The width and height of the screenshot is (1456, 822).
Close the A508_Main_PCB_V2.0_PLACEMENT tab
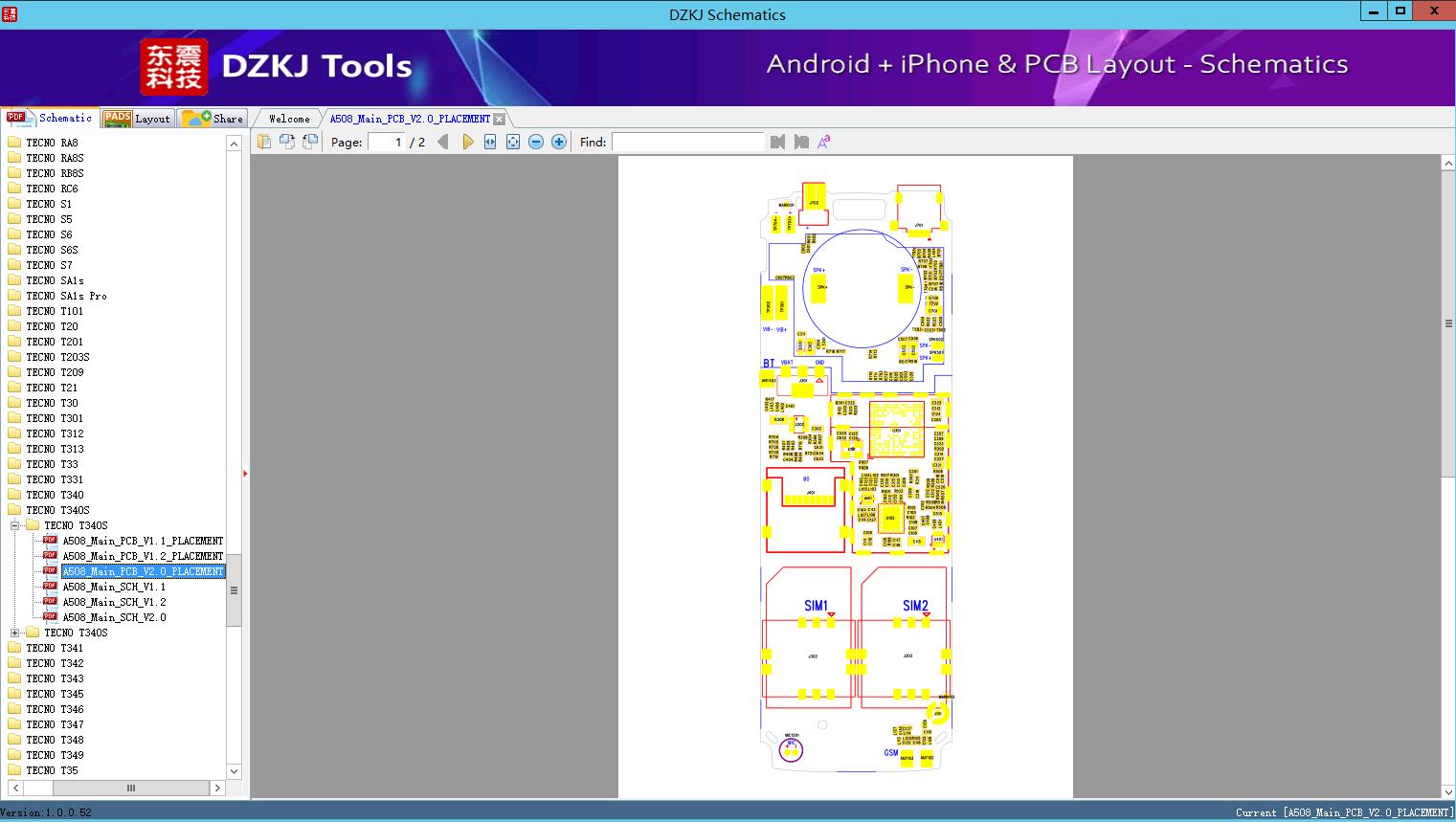[x=499, y=119]
